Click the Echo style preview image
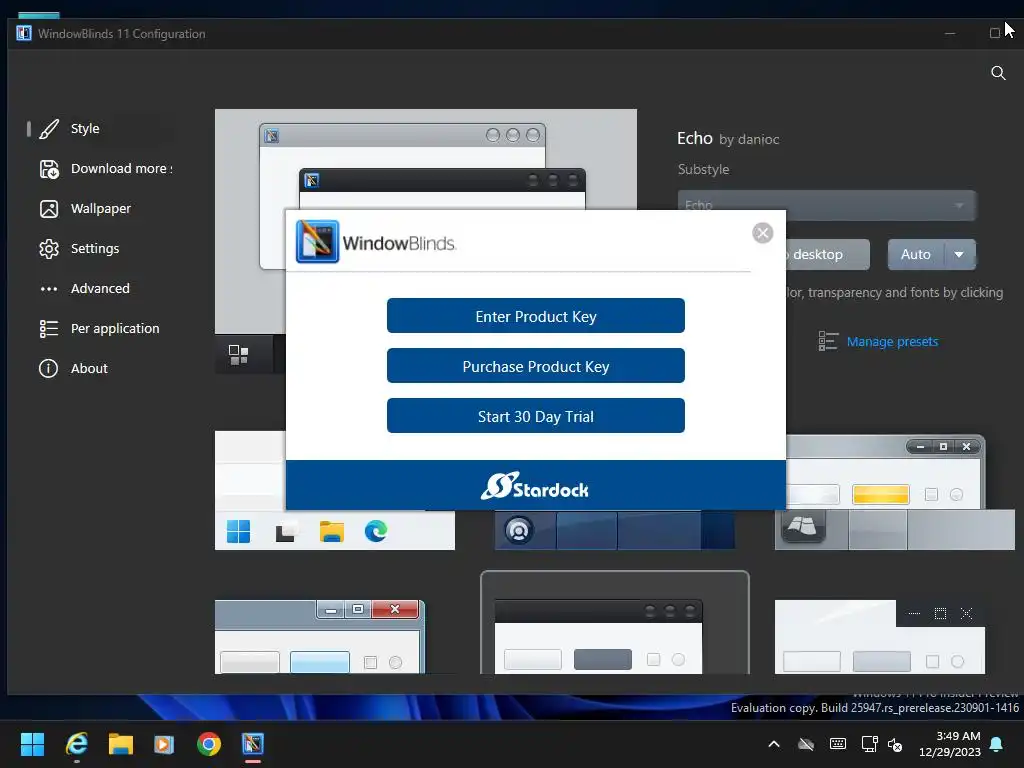Image resolution: width=1024 pixels, height=768 pixels. point(425,159)
